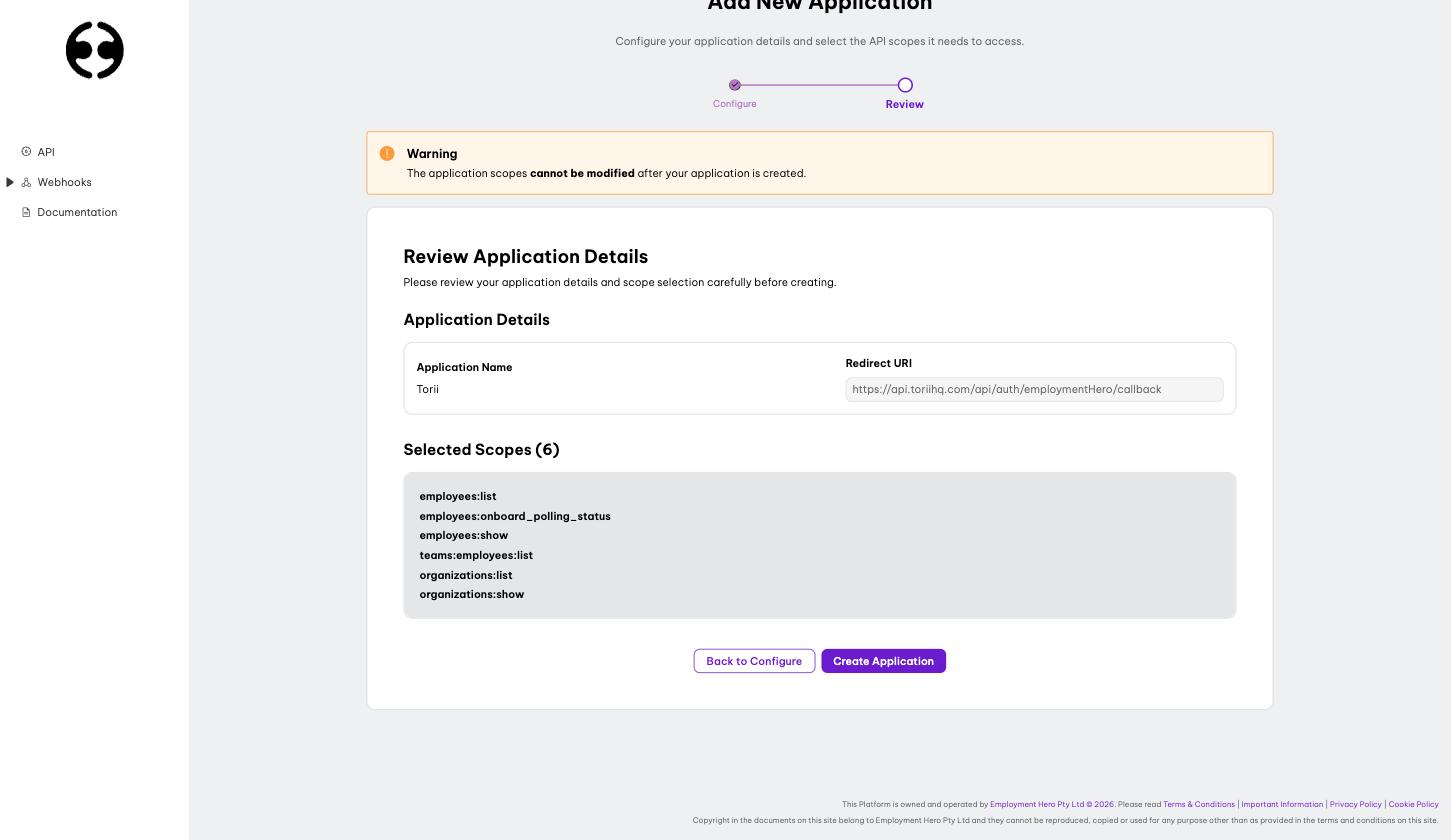
Task: Select the Review step label
Action: (905, 104)
